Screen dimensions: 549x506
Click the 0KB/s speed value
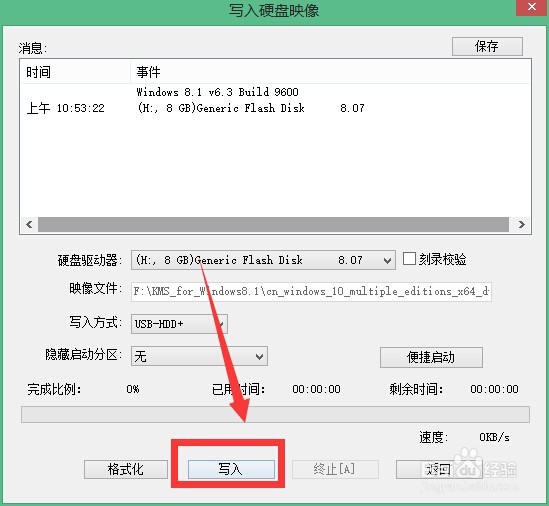click(x=494, y=437)
